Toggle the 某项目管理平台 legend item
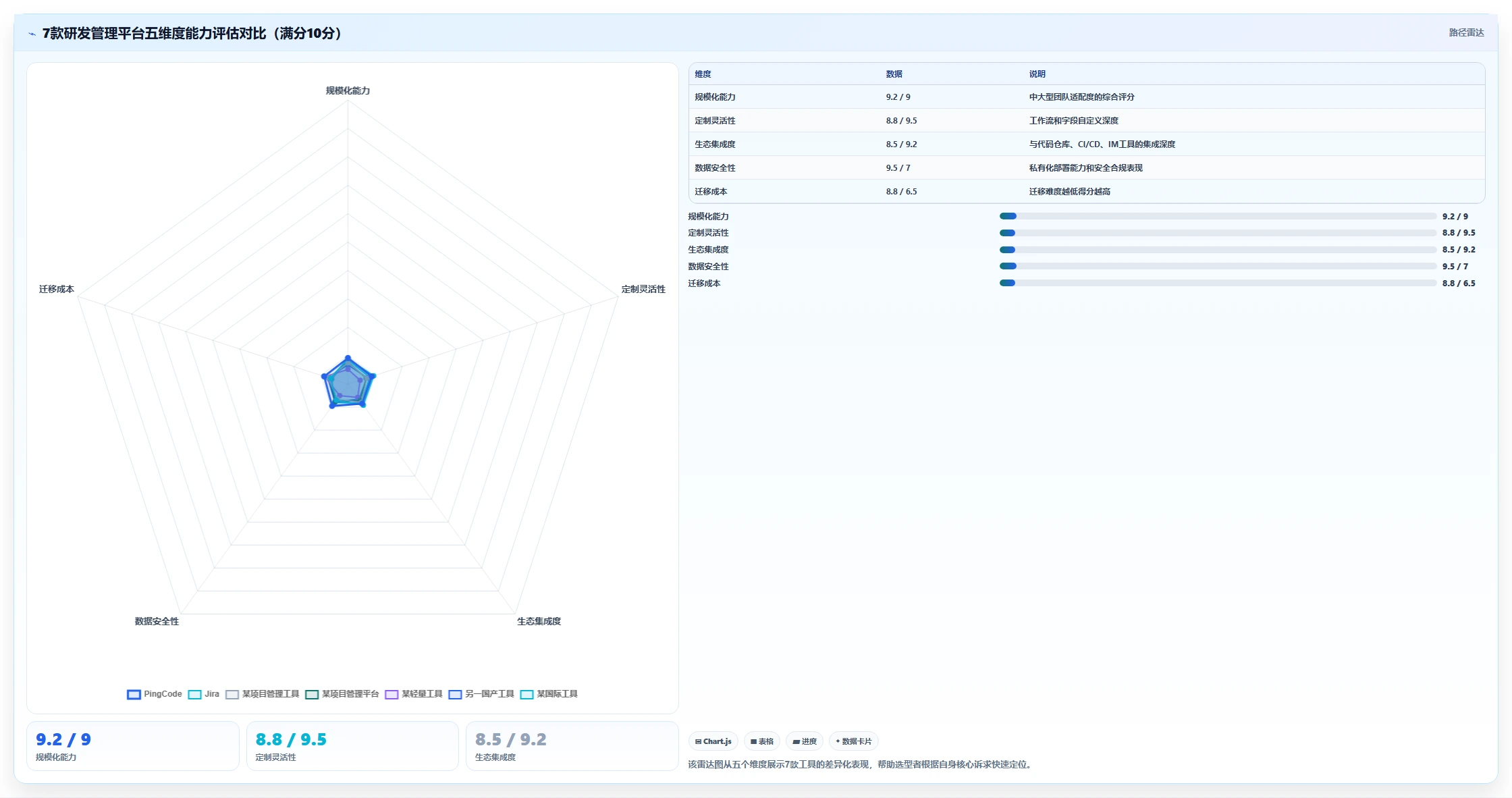This screenshot has height=798, width=1512. pyautogui.click(x=342, y=694)
